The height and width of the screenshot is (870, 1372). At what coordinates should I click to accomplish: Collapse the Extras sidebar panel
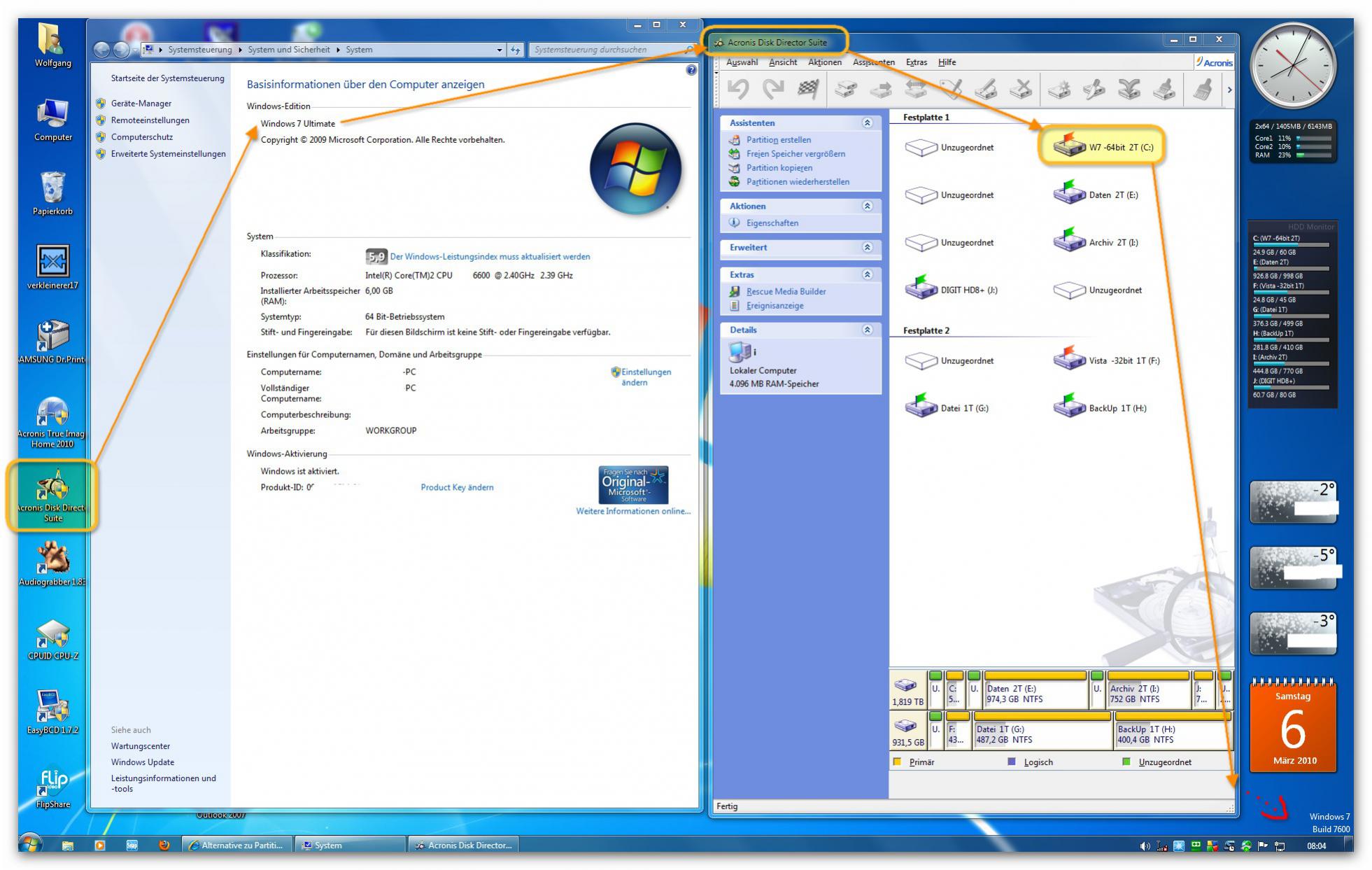tap(867, 275)
